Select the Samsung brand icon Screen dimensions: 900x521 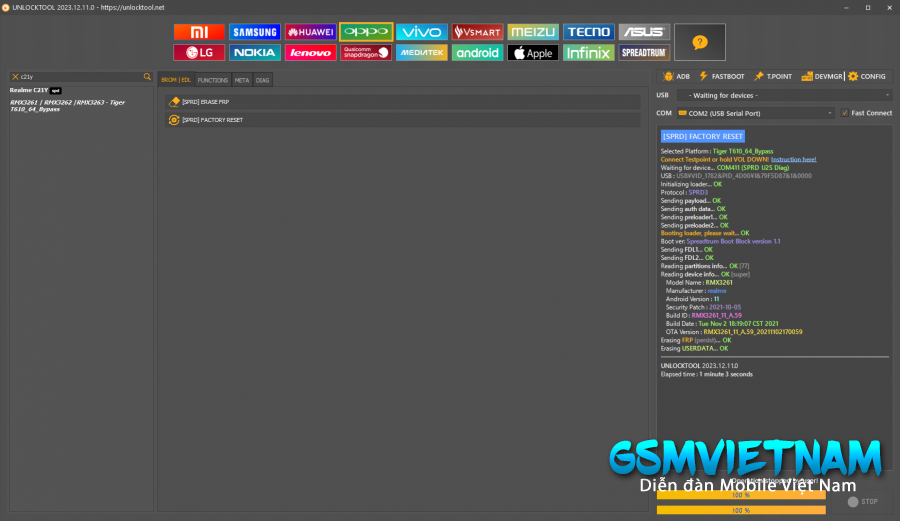[254, 32]
